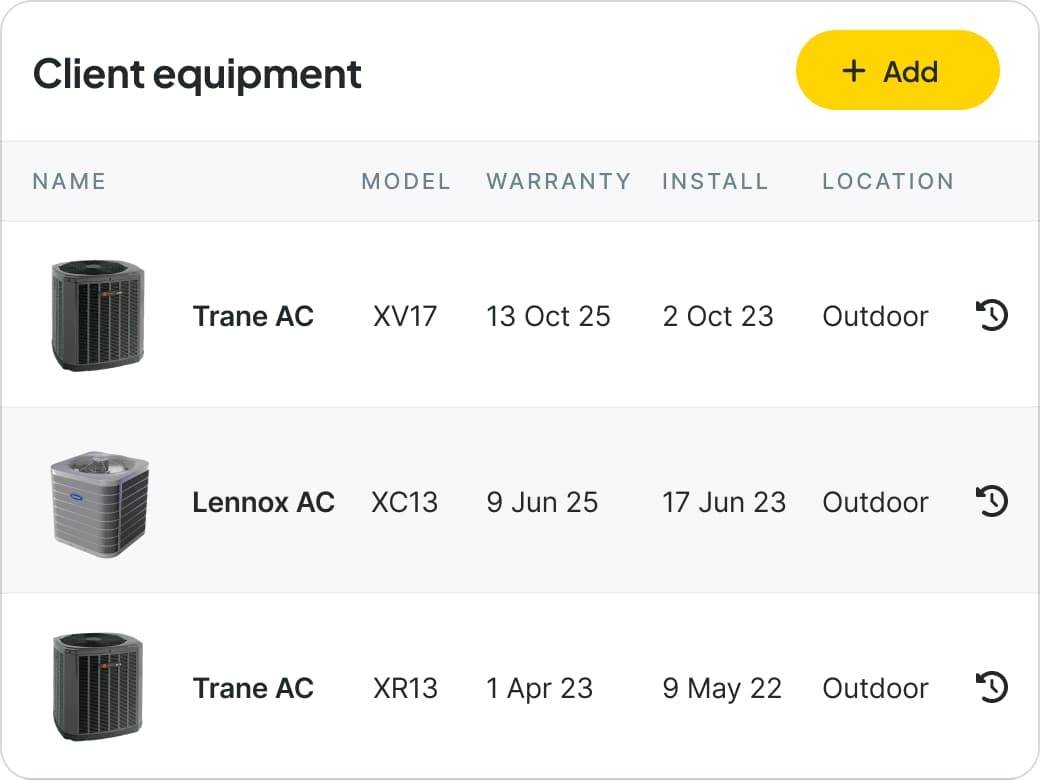1040x780 pixels.
Task: Sort by the INSTALL column header
Action: point(715,181)
